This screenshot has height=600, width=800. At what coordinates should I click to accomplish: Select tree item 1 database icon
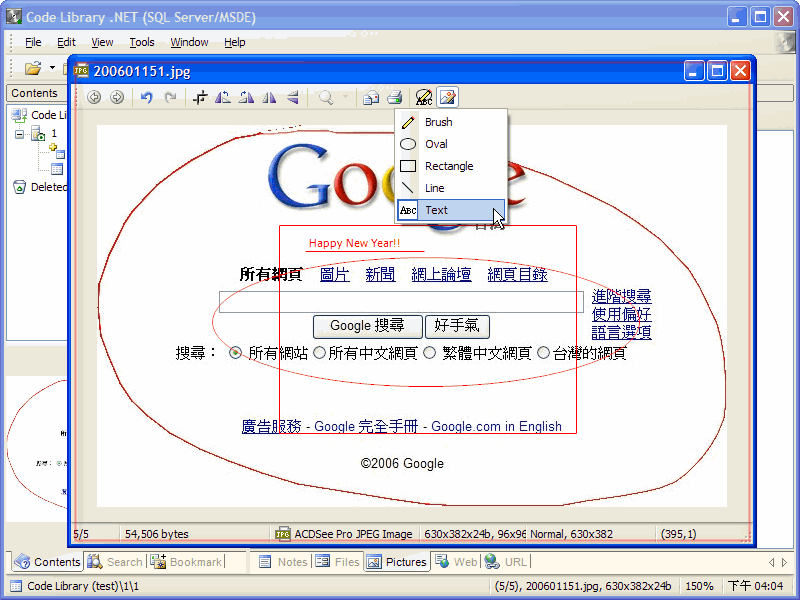point(38,134)
